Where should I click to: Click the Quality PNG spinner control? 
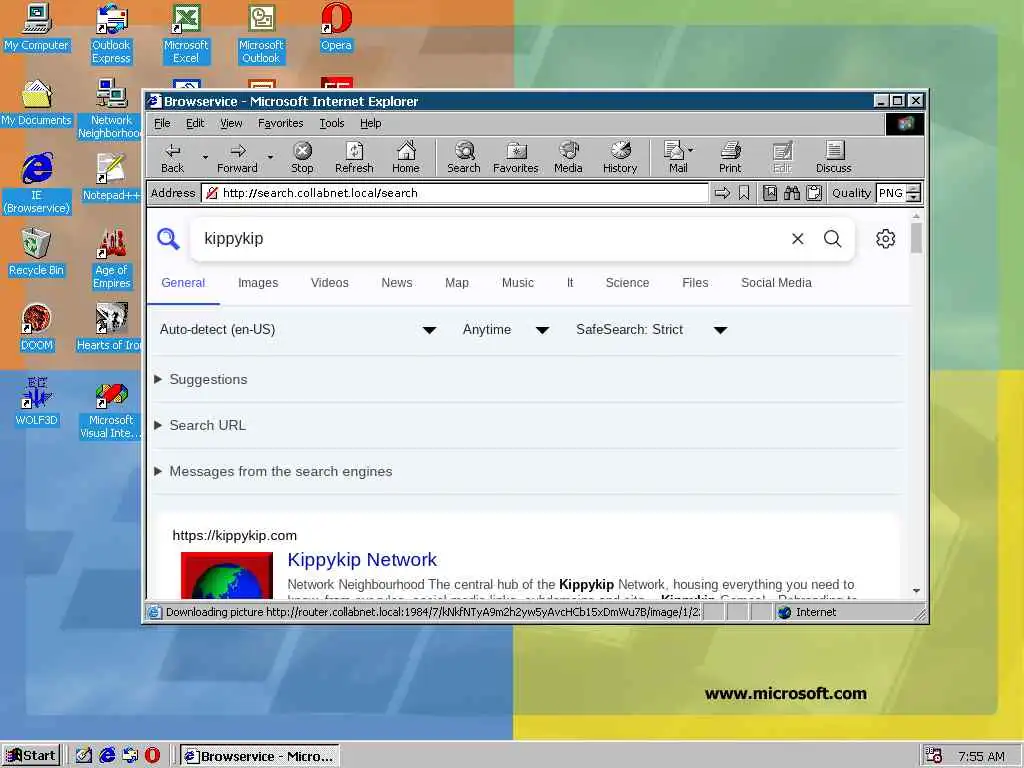click(914, 193)
